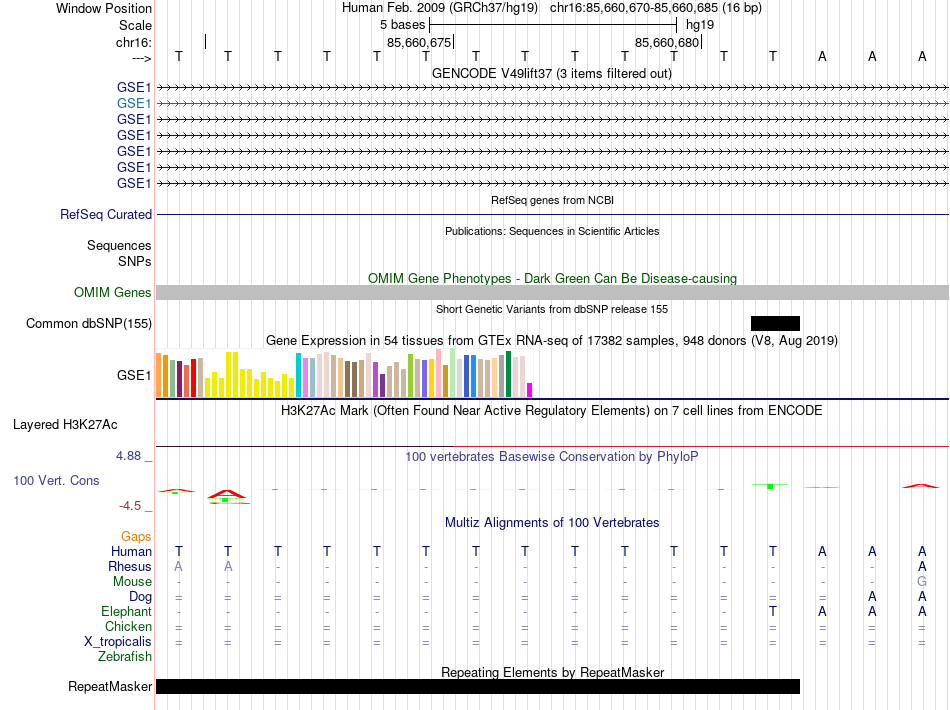Click the Window Position label
Viewport: 950px width, 710px height.
pyautogui.click(x=104, y=8)
